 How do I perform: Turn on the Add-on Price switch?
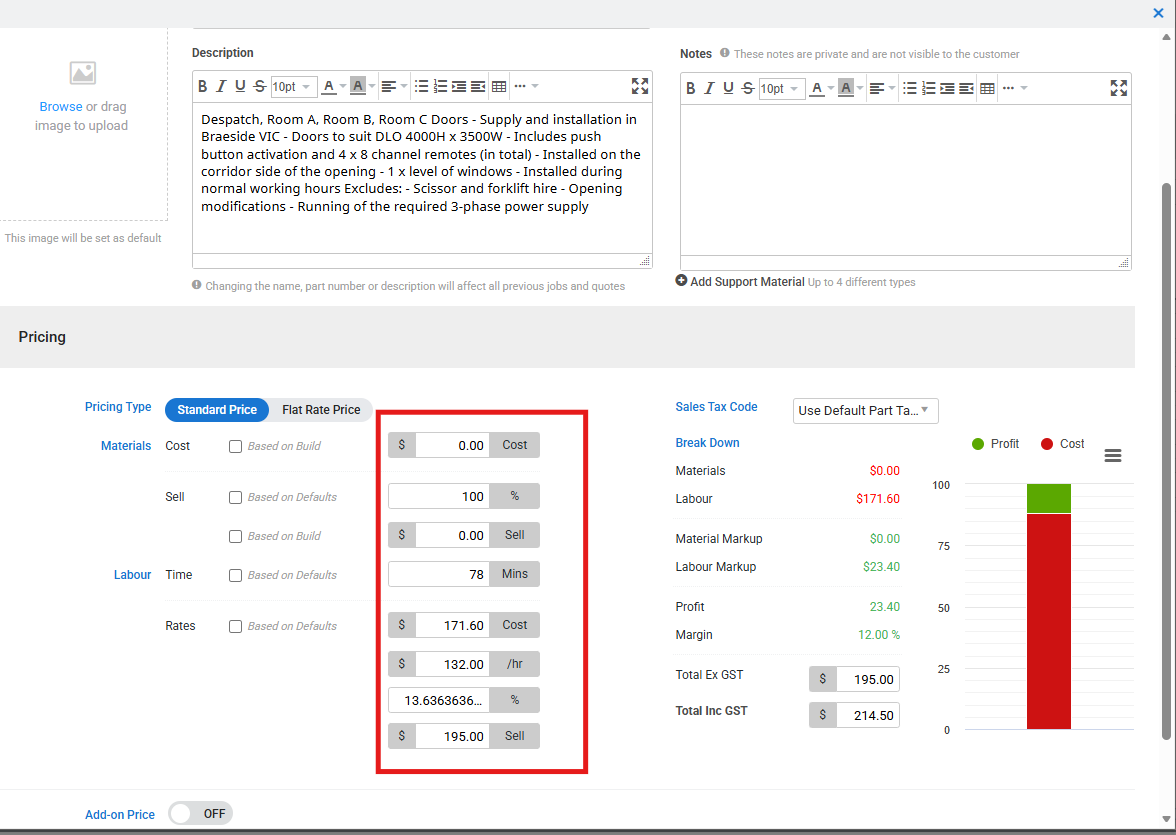pyautogui.click(x=200, y=813)
